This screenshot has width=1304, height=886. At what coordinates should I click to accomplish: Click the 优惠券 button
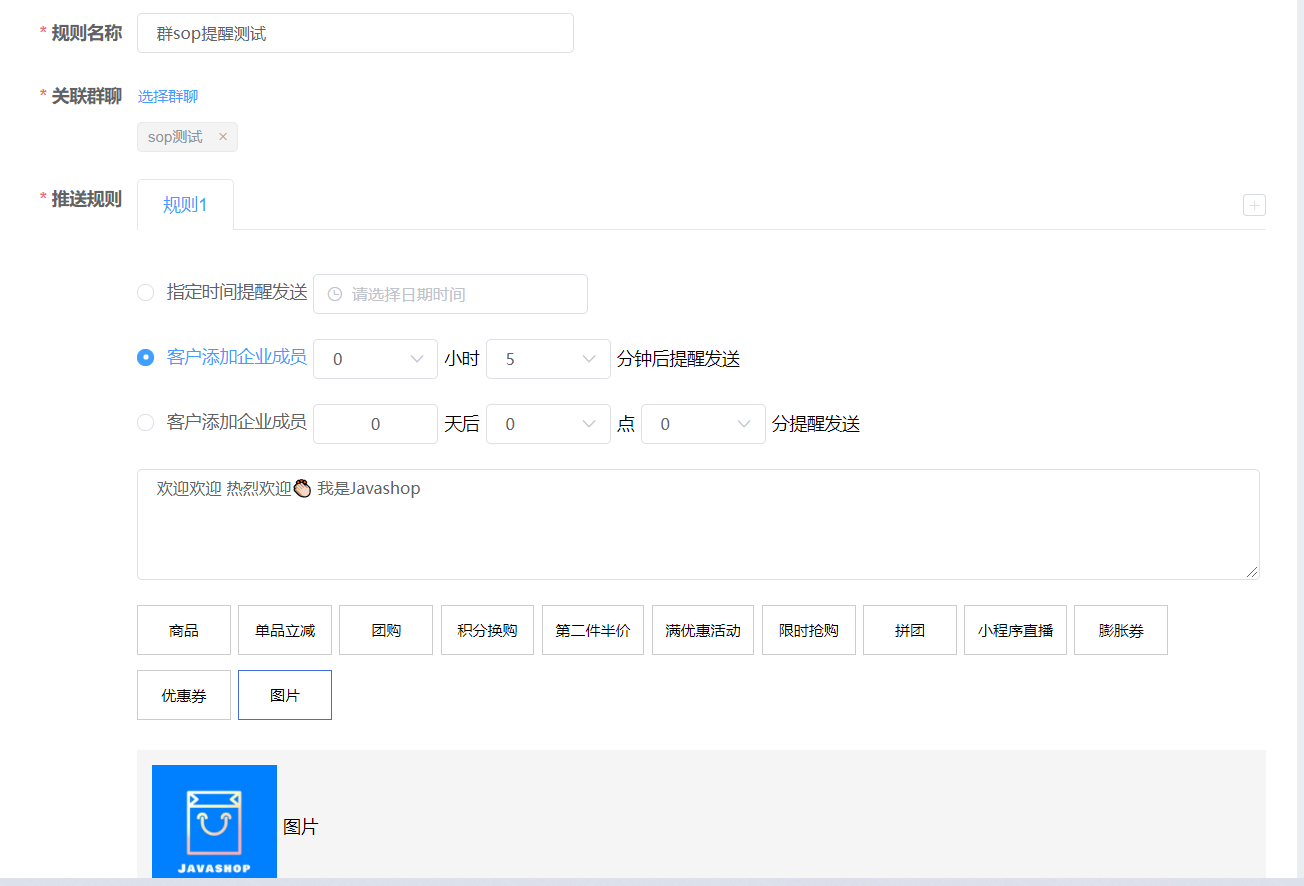tap(184, 695)
